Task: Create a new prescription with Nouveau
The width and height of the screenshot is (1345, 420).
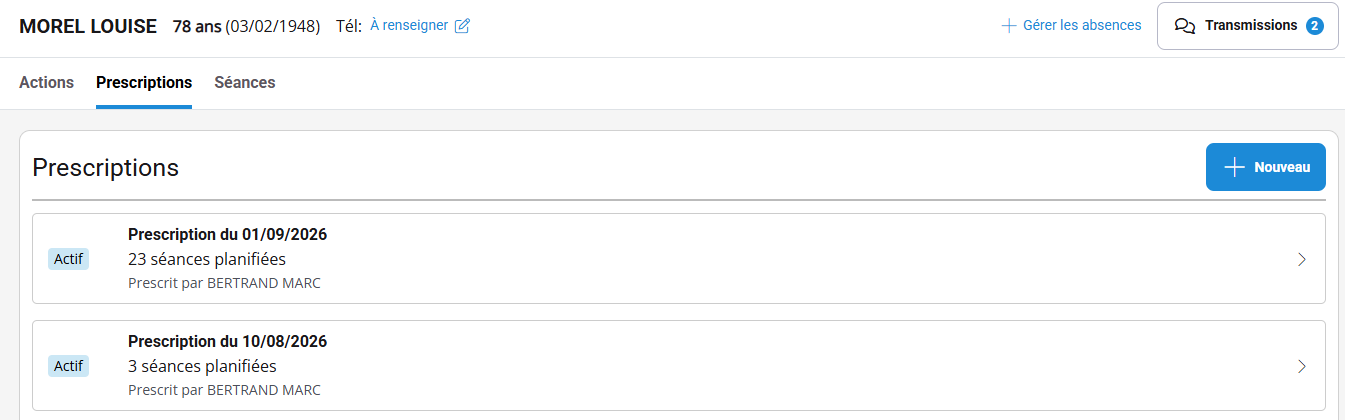Action: 1265,167
